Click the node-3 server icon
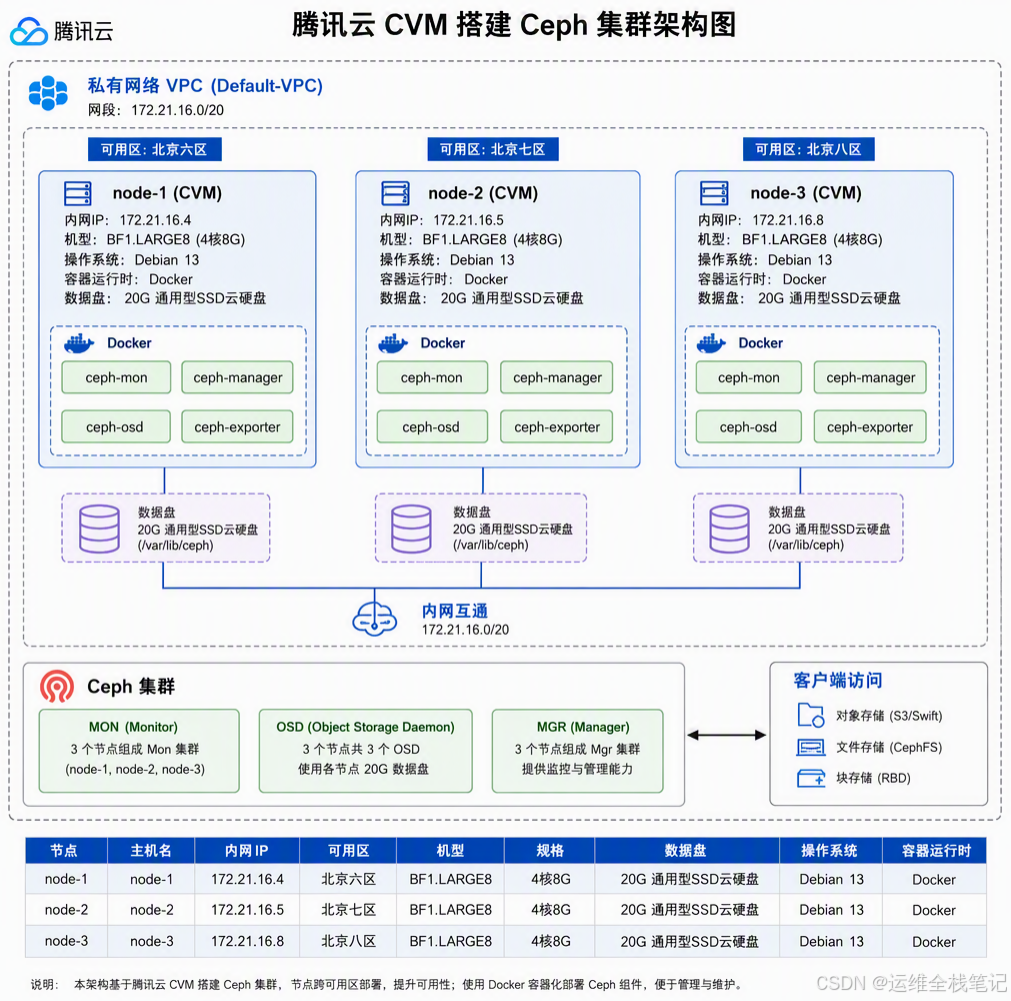 714,193
